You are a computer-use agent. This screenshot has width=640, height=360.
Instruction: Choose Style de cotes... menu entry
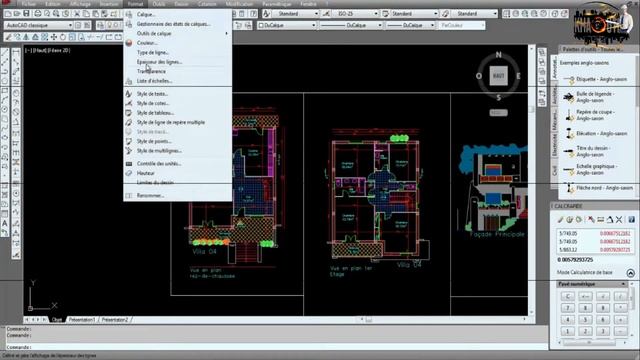[178, 103]
